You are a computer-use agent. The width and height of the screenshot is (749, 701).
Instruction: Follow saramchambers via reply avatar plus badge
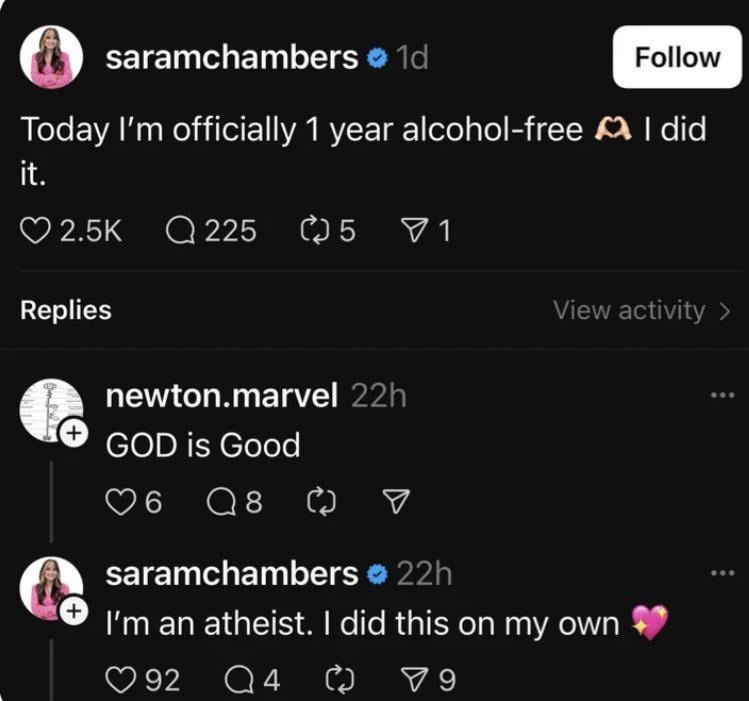(74, 611)
